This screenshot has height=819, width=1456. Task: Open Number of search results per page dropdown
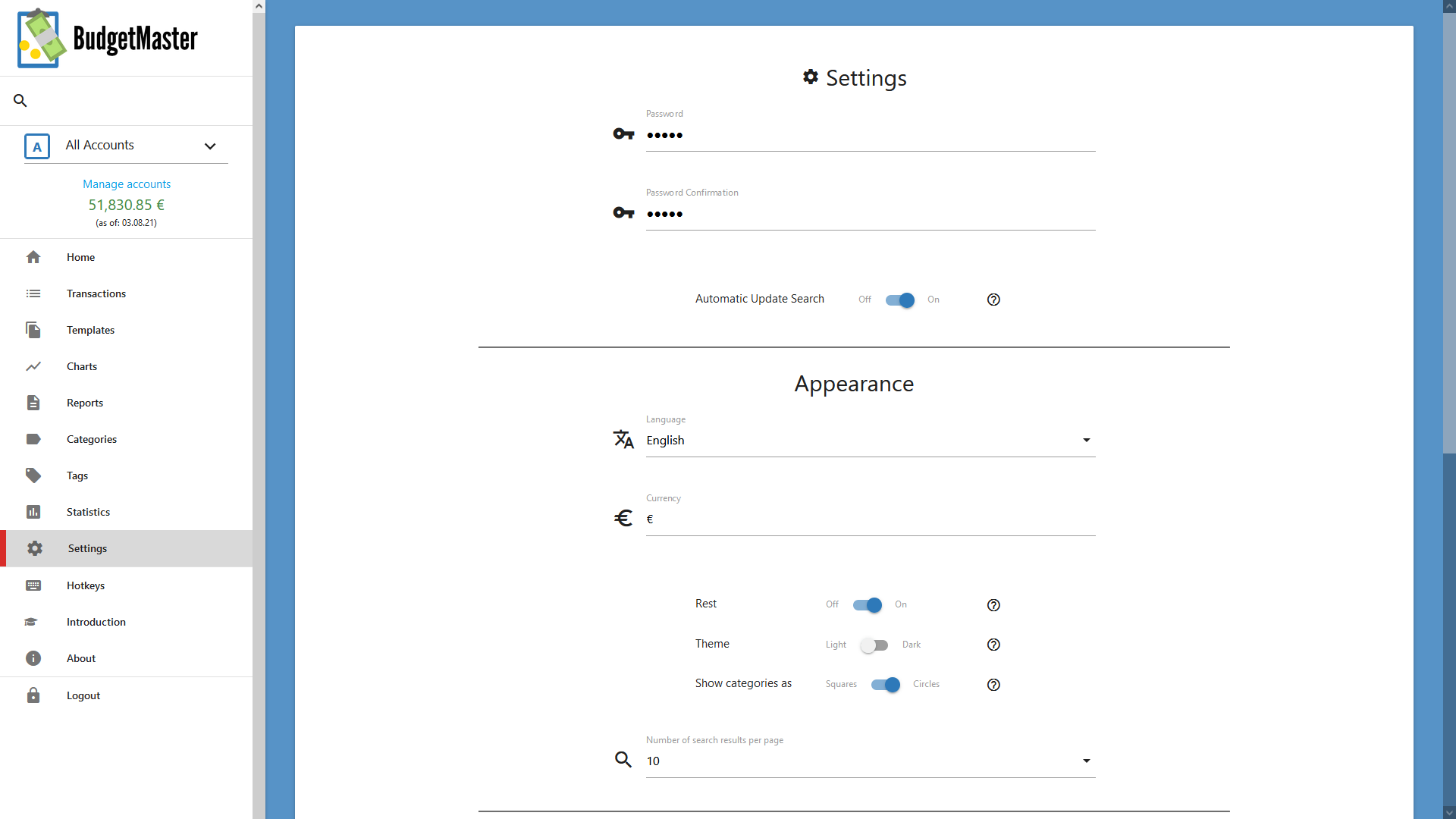(x=871, y=761)
